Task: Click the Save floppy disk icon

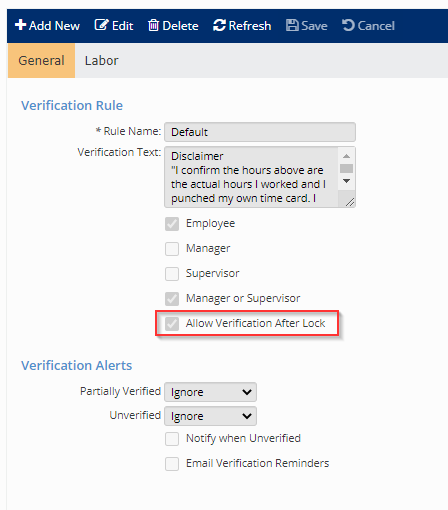Action: click(x=292, y=25)
